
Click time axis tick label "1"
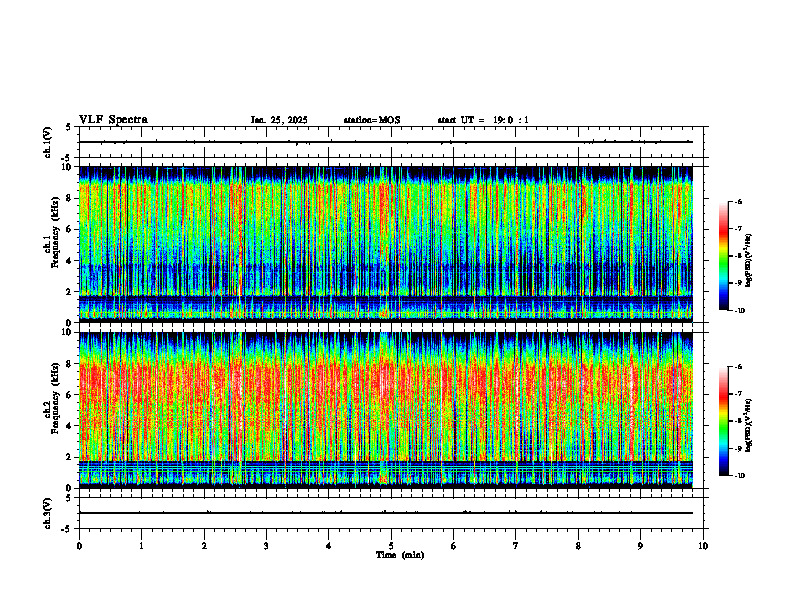click(x=141, y=546)
